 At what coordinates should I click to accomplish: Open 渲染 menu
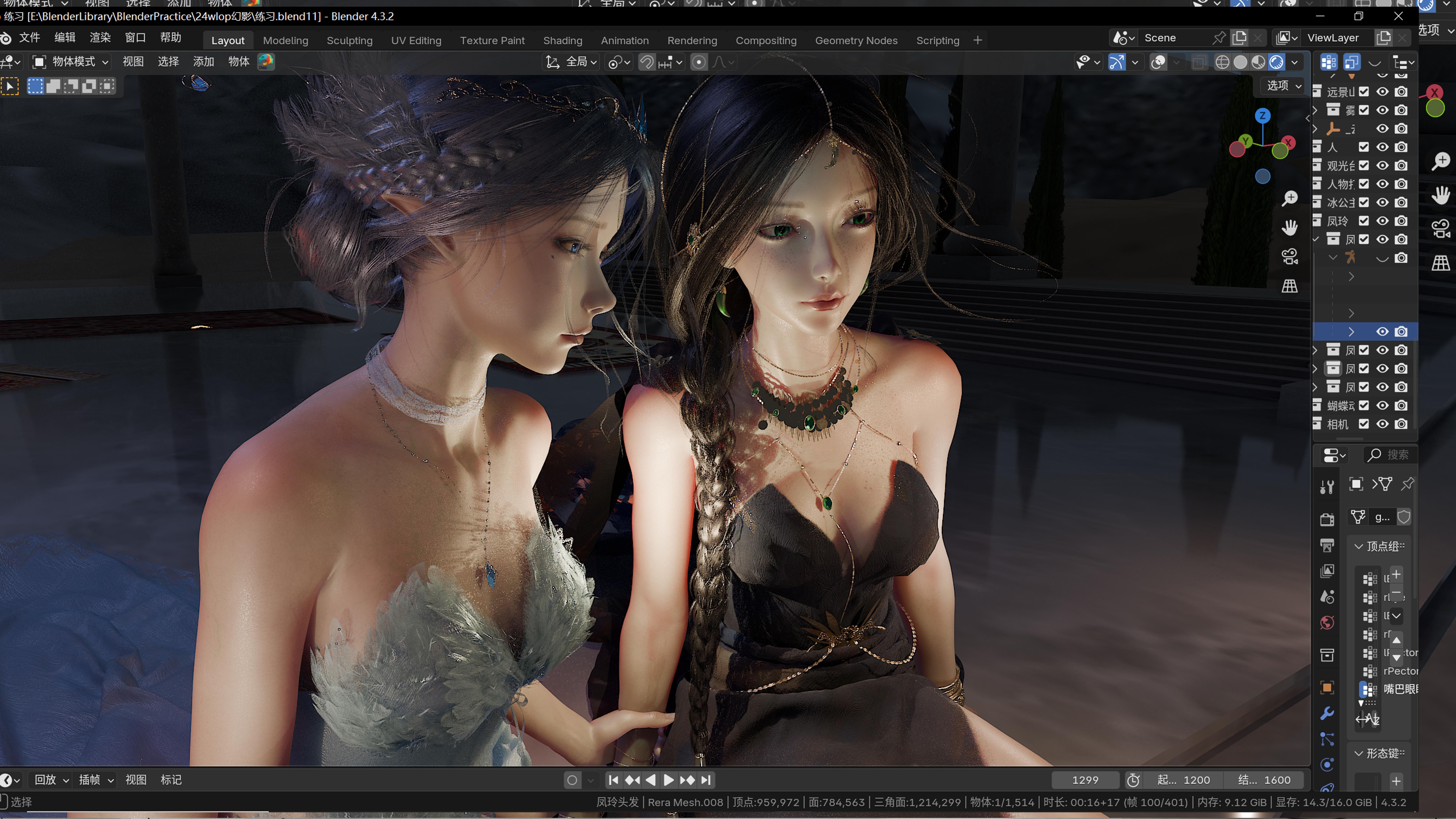tap(100, 38)
